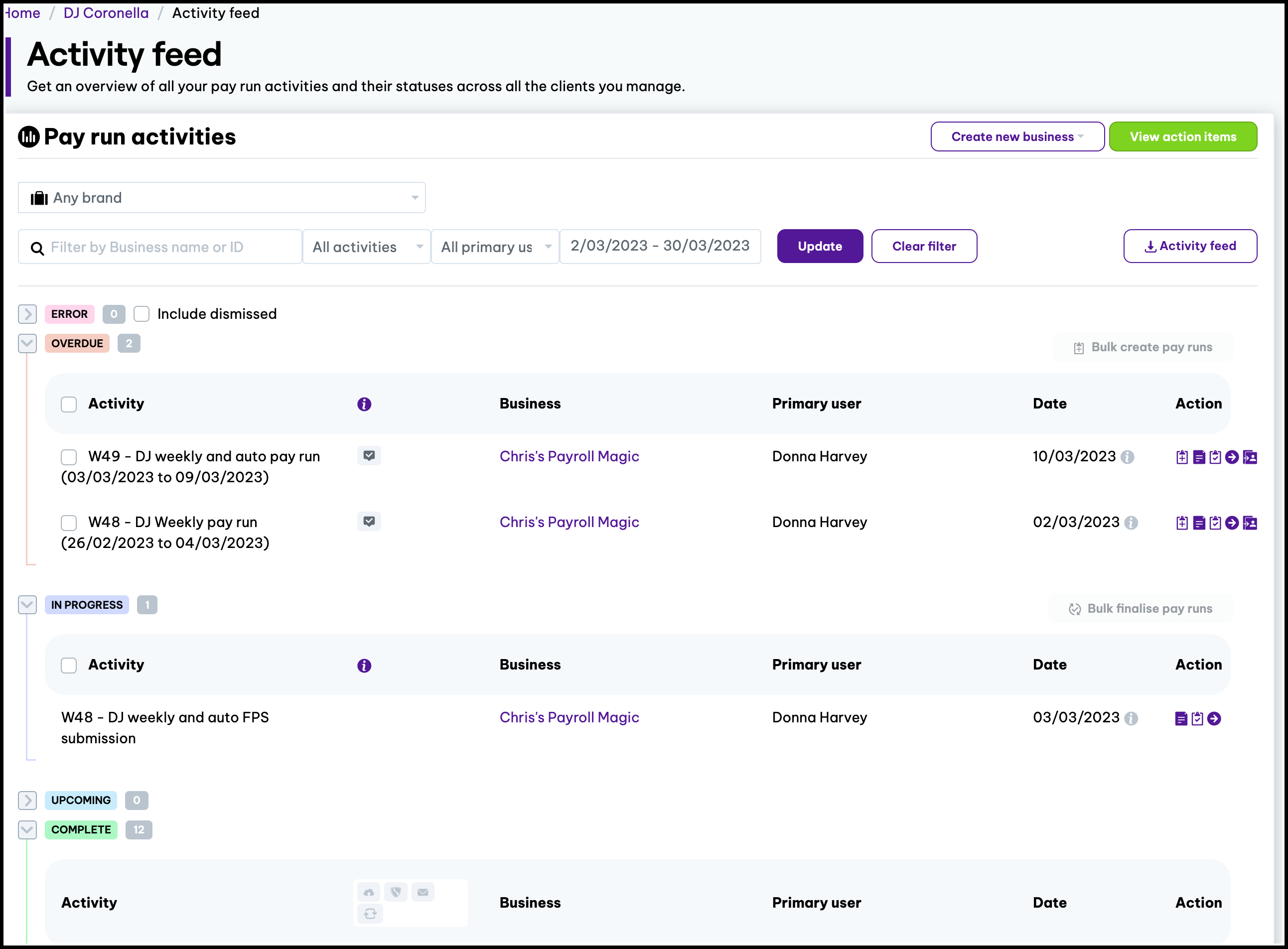Click shield icon in Complete table header

[x=396, y=892]
